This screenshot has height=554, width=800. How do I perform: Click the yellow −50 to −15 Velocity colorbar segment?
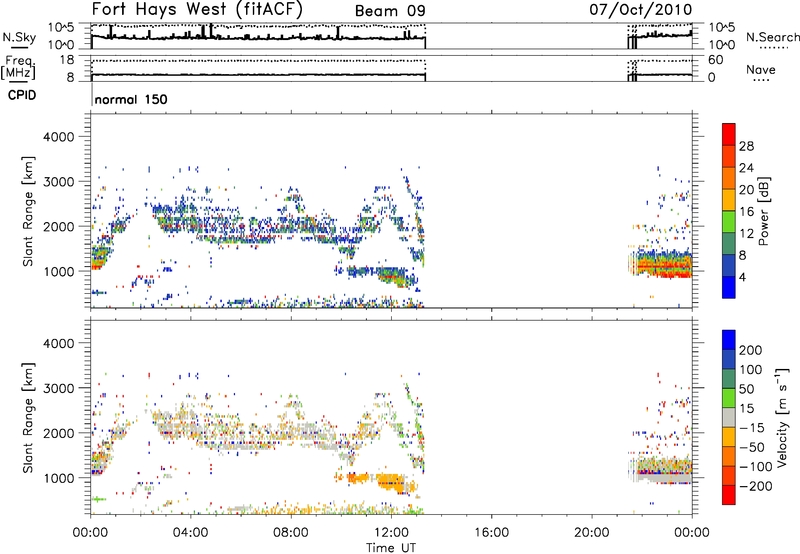point(729,436)
